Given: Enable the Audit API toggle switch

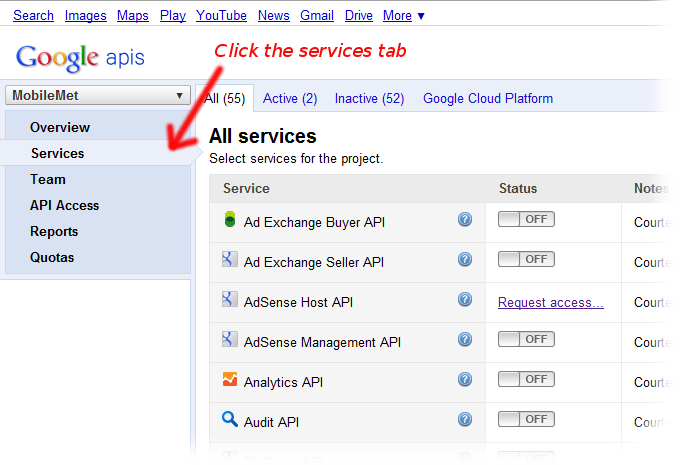Looking at the screenshot, I should (x=526, y=420).
